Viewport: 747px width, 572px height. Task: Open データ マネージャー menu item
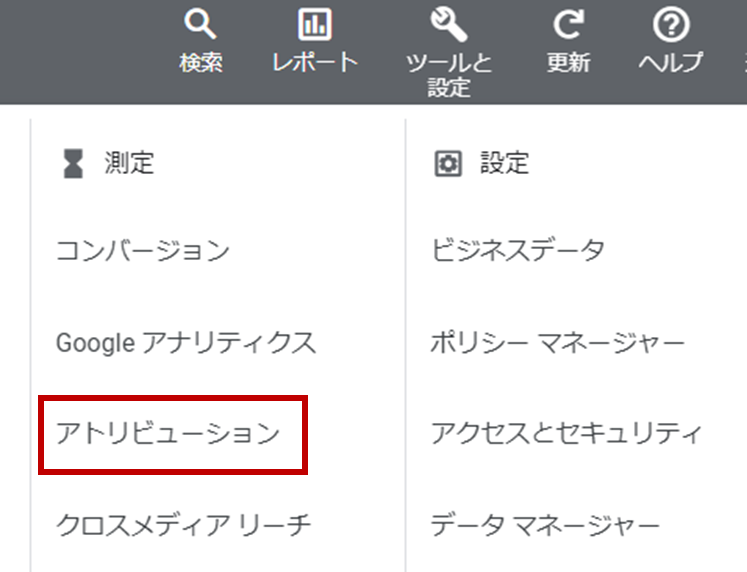pos(545,525)
